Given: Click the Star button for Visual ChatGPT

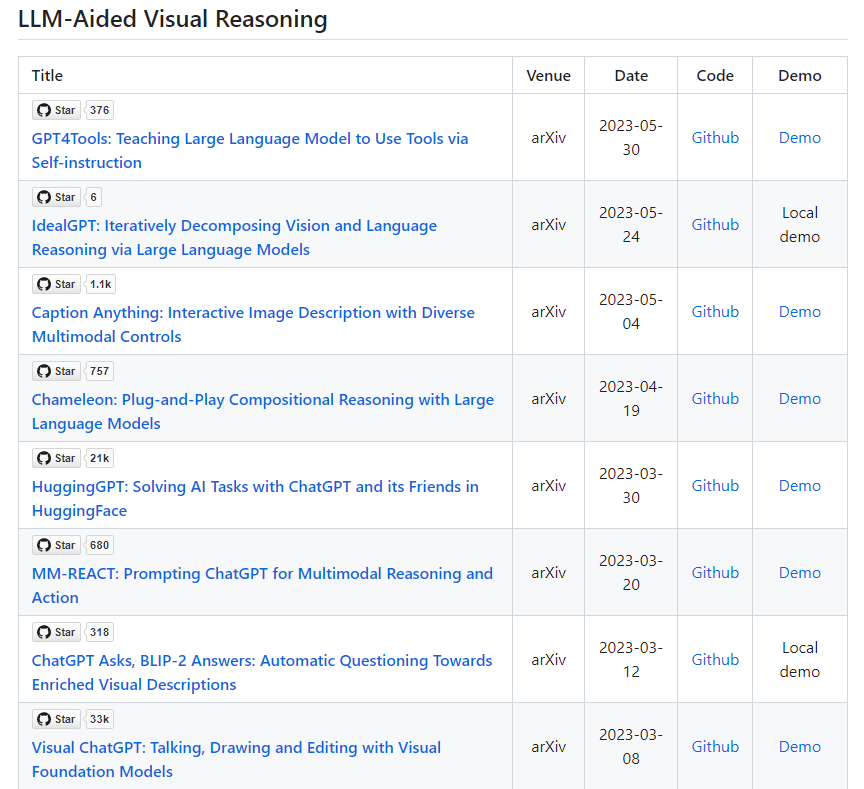Looking at the screenshot, I should pyautogui.click(x=56, y=720).
